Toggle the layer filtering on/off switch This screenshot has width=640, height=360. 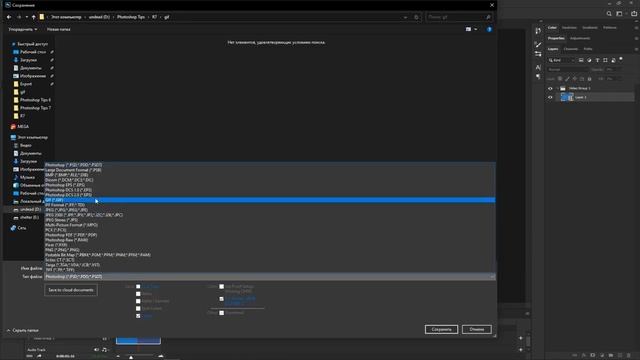coord(621,60)
